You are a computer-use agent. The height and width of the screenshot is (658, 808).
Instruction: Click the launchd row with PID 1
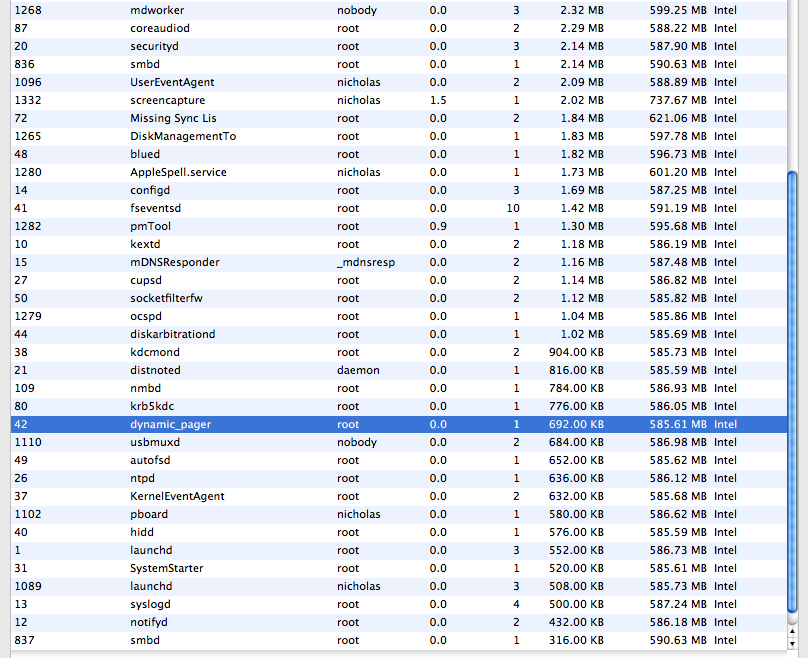point(399,551)
